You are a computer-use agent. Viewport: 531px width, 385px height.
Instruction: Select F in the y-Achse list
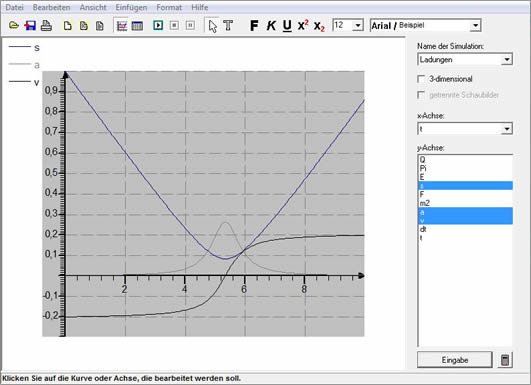point(465,194)
